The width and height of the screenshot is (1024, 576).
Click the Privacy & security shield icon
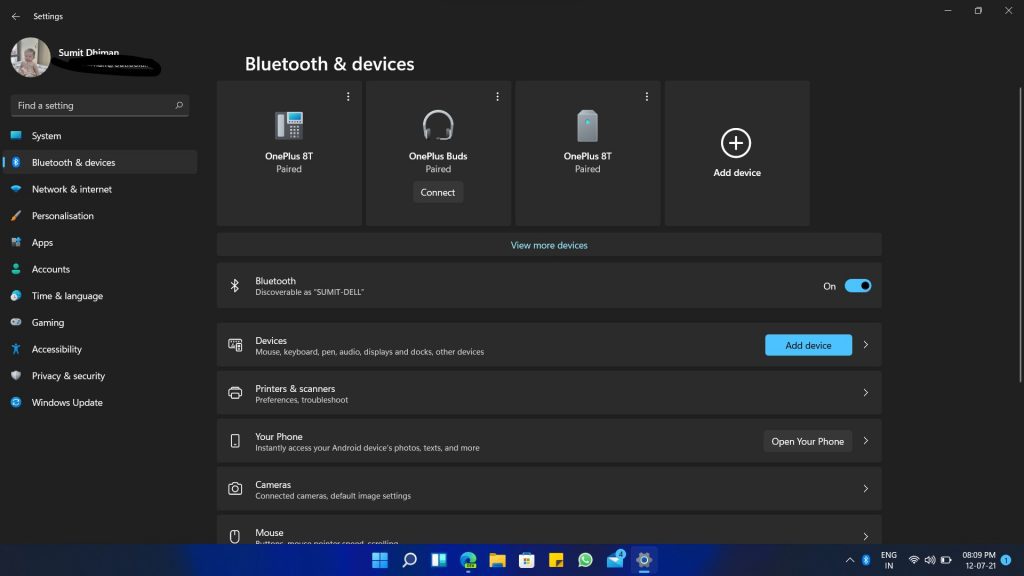[x=17, y=375]
